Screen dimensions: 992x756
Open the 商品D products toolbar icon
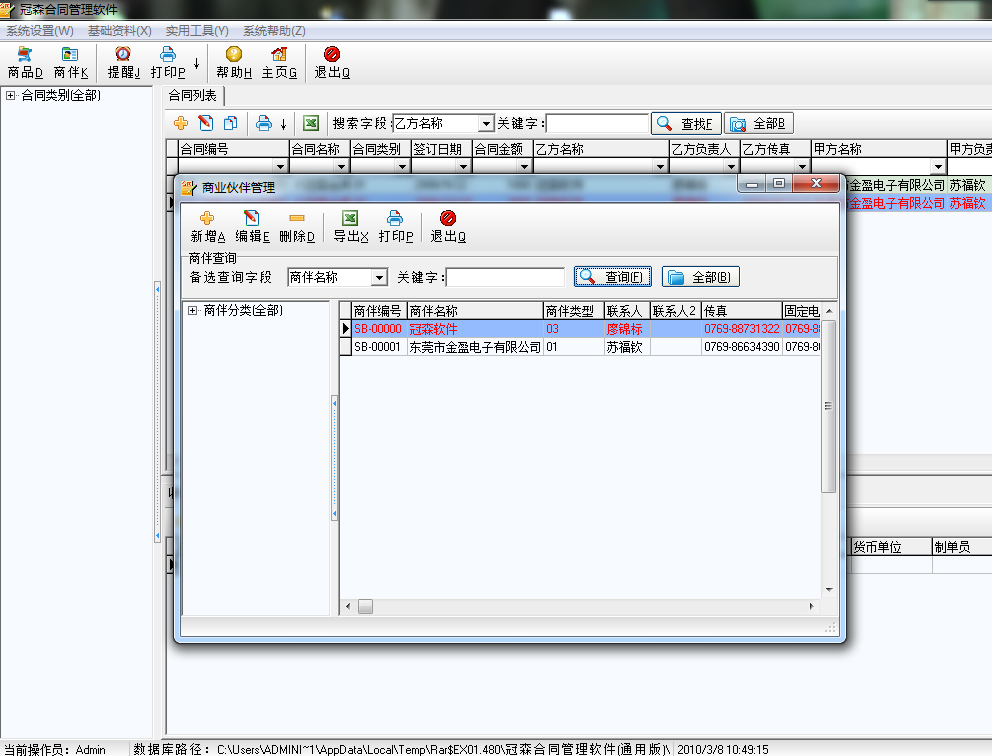tap(25, 54)
